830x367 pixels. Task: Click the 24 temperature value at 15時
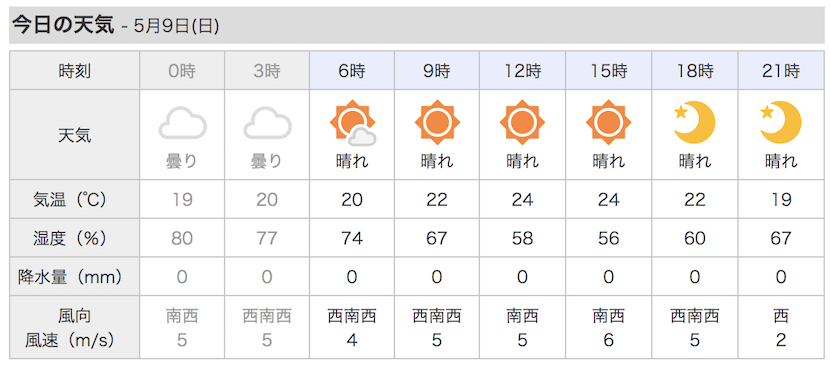pyautogui.click(x=608, y=200)
